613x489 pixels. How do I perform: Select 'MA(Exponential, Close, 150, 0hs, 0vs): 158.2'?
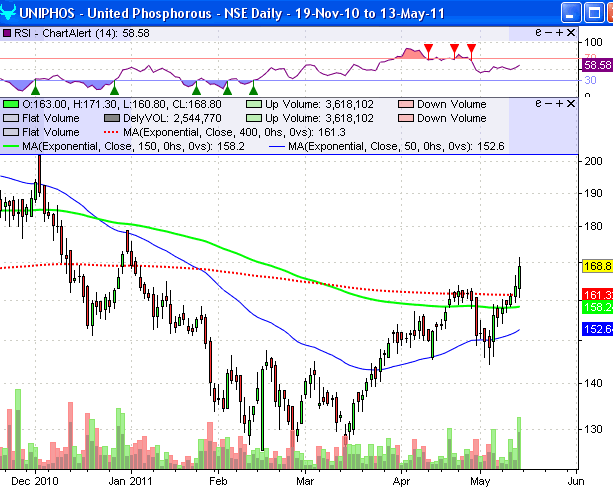[x=133, y=146]
